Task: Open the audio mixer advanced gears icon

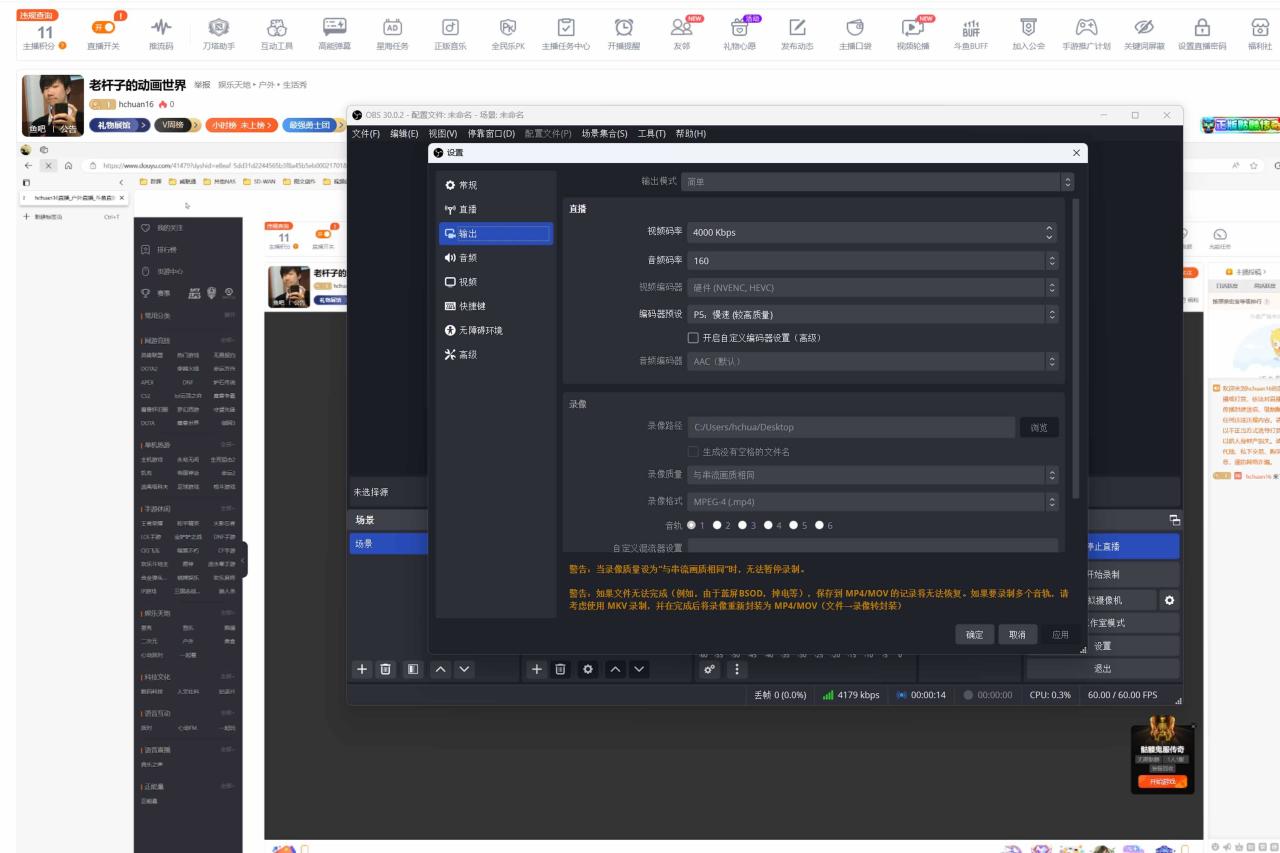Action: (x=709, y=669)
